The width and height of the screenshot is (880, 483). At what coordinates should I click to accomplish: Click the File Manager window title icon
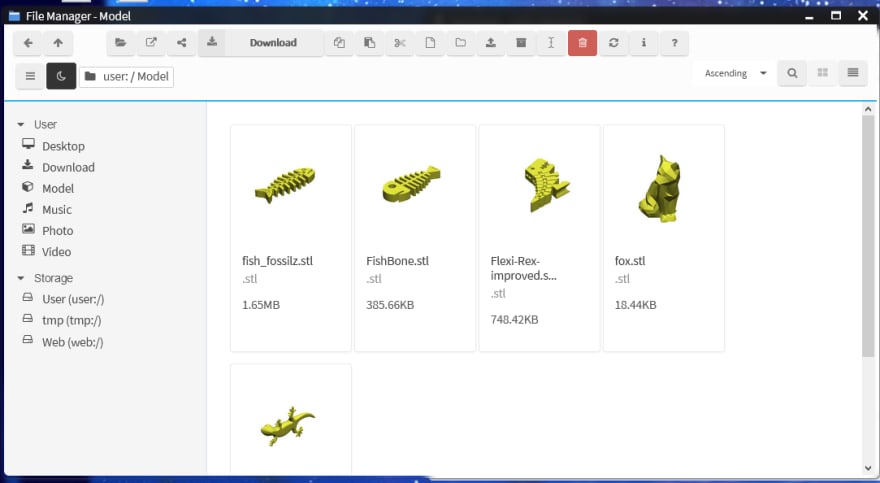(x=15, y=16)
